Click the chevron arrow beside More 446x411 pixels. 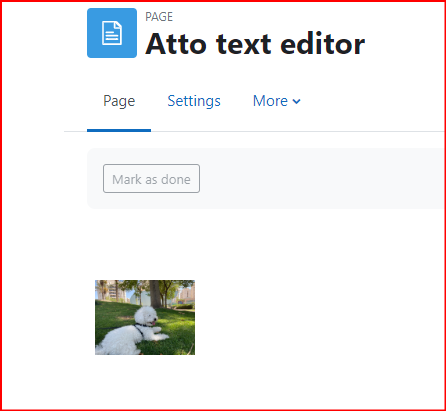[296, 101]
